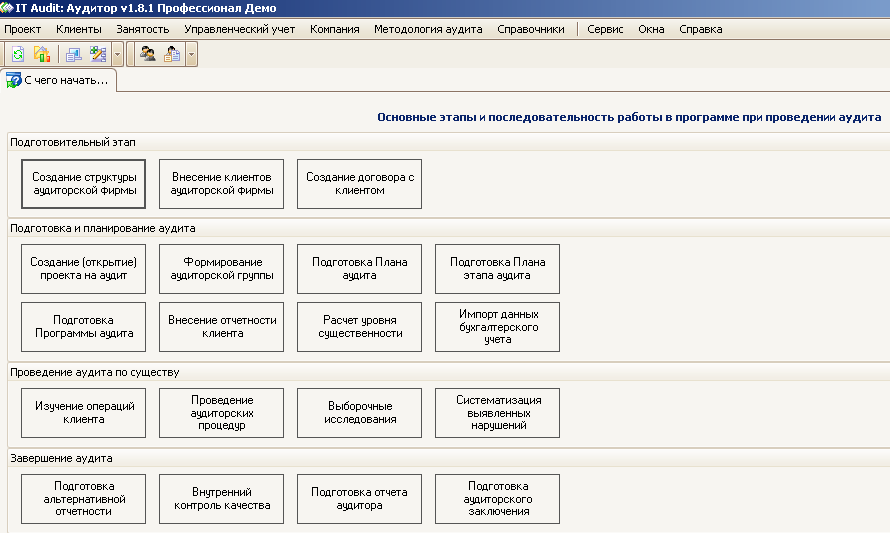Open the Клиенты menu
This screenshot has height=533, width=890.
click(x=79, y=29)
